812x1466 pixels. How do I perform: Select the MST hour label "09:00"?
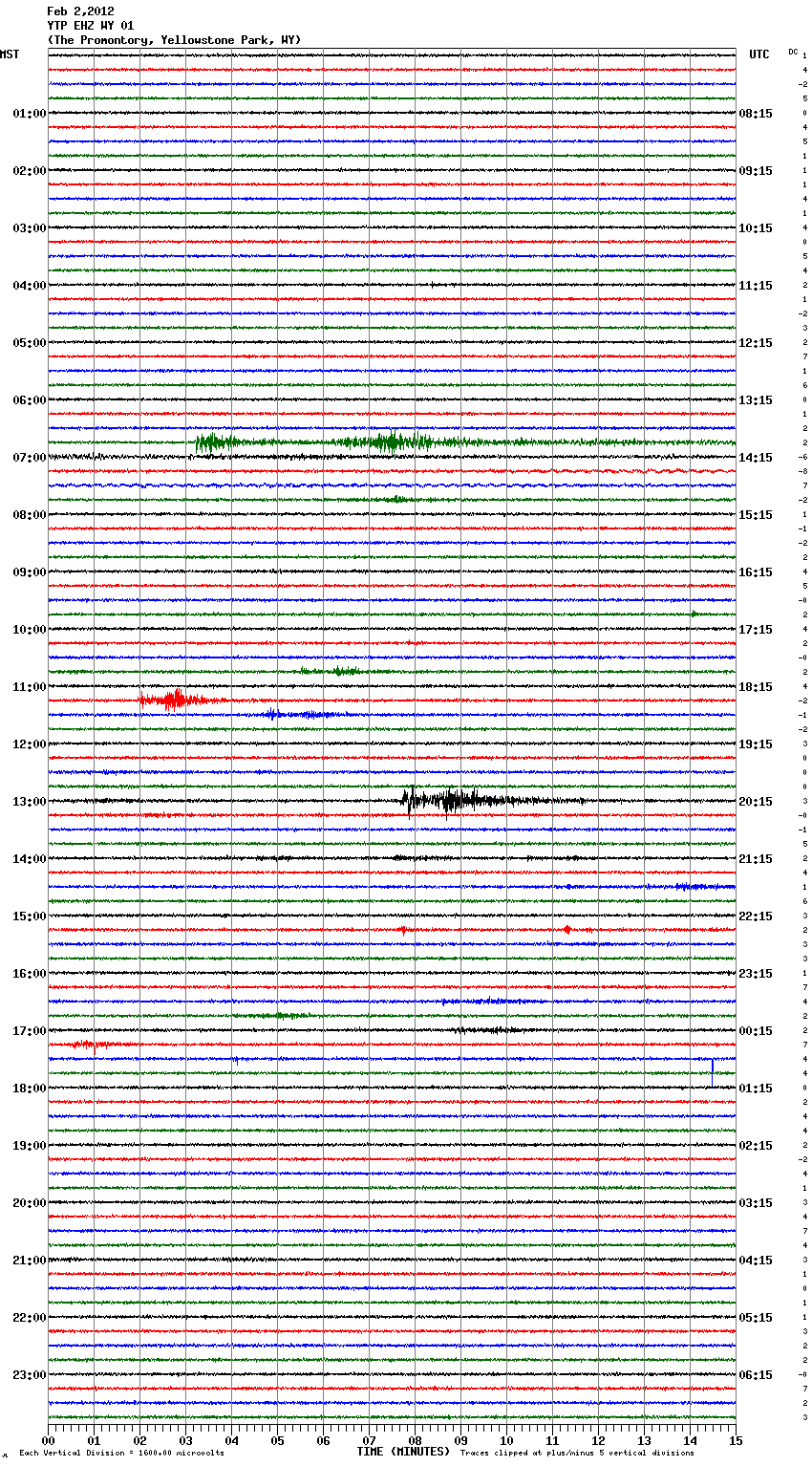(30, 572)
